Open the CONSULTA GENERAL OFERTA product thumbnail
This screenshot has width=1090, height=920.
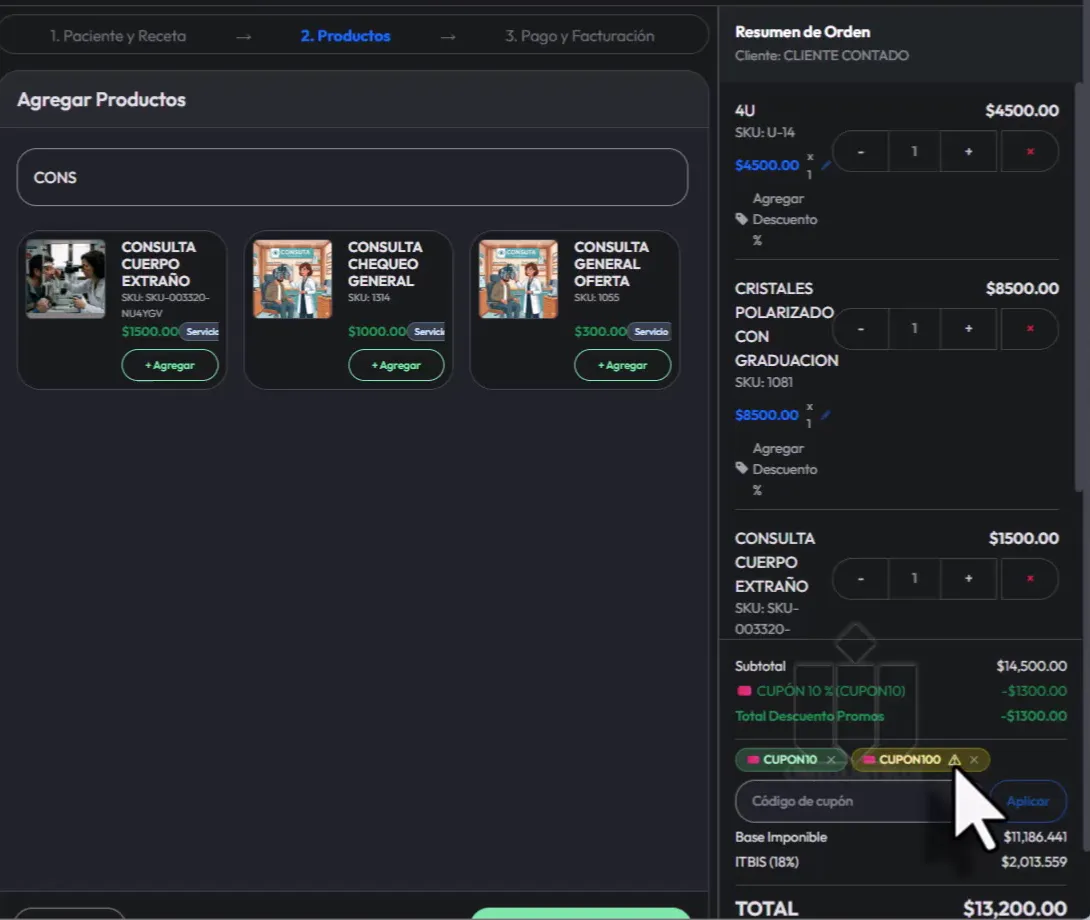pos(518,279)
